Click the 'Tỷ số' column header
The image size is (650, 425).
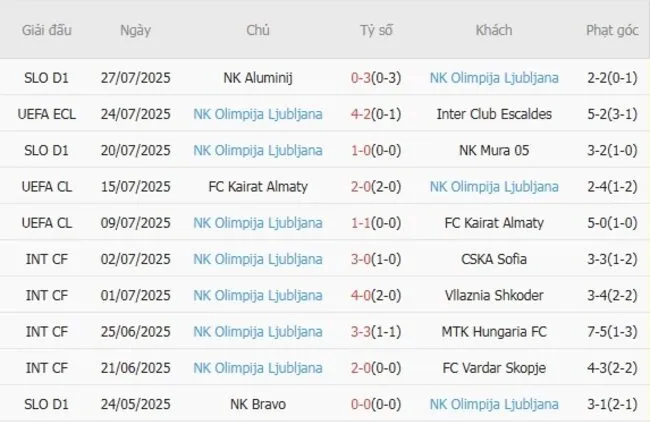pos(376,30)
